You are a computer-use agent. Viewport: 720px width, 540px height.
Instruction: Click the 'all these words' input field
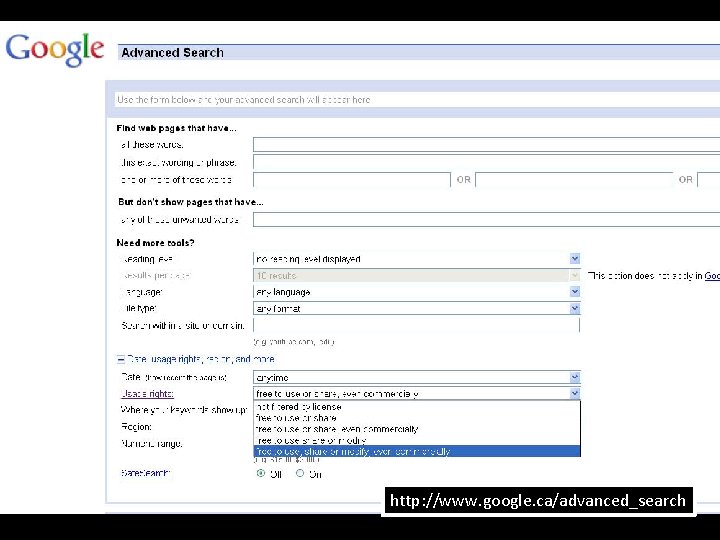coord(486,145)
